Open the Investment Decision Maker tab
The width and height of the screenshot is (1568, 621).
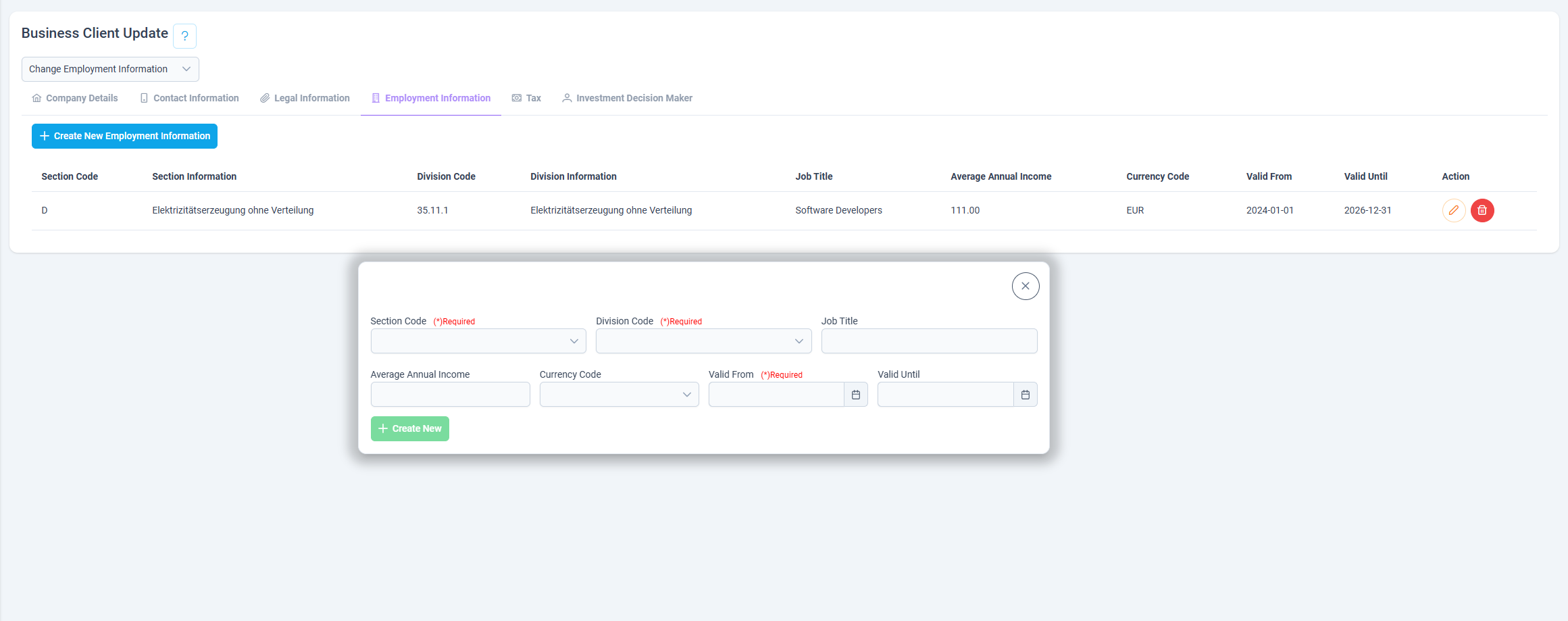(x=627, y=98)
